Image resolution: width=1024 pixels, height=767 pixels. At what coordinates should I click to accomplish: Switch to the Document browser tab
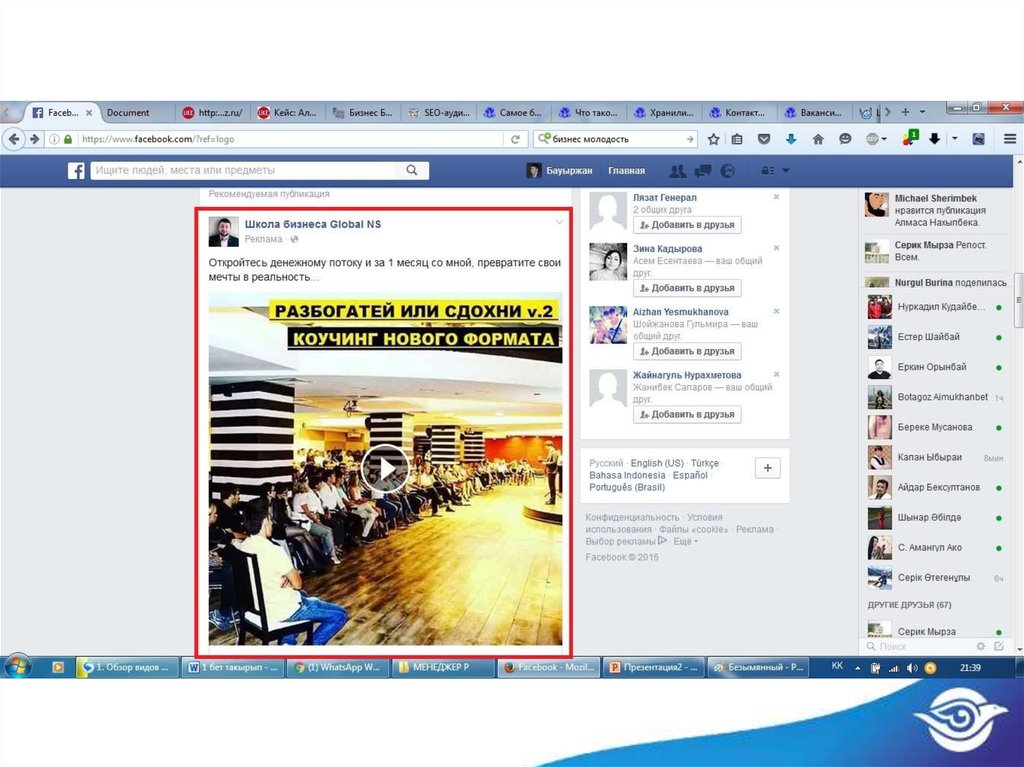pos(128,112)
